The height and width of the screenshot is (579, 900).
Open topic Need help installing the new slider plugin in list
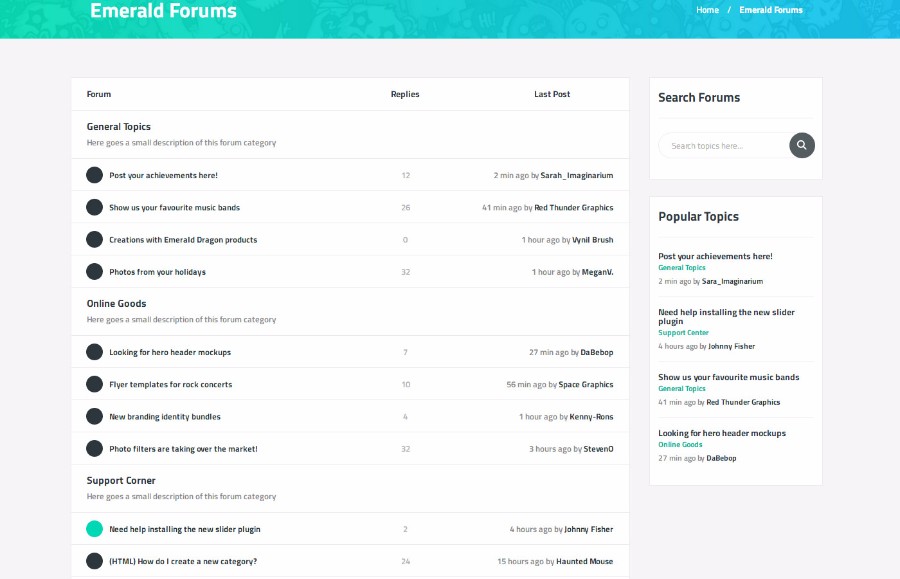click(x=185, y=529)
